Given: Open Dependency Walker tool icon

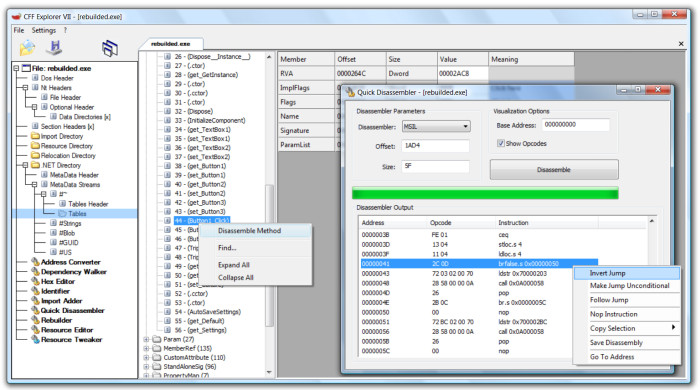Looking at the screenshot, I should point(35,272).
